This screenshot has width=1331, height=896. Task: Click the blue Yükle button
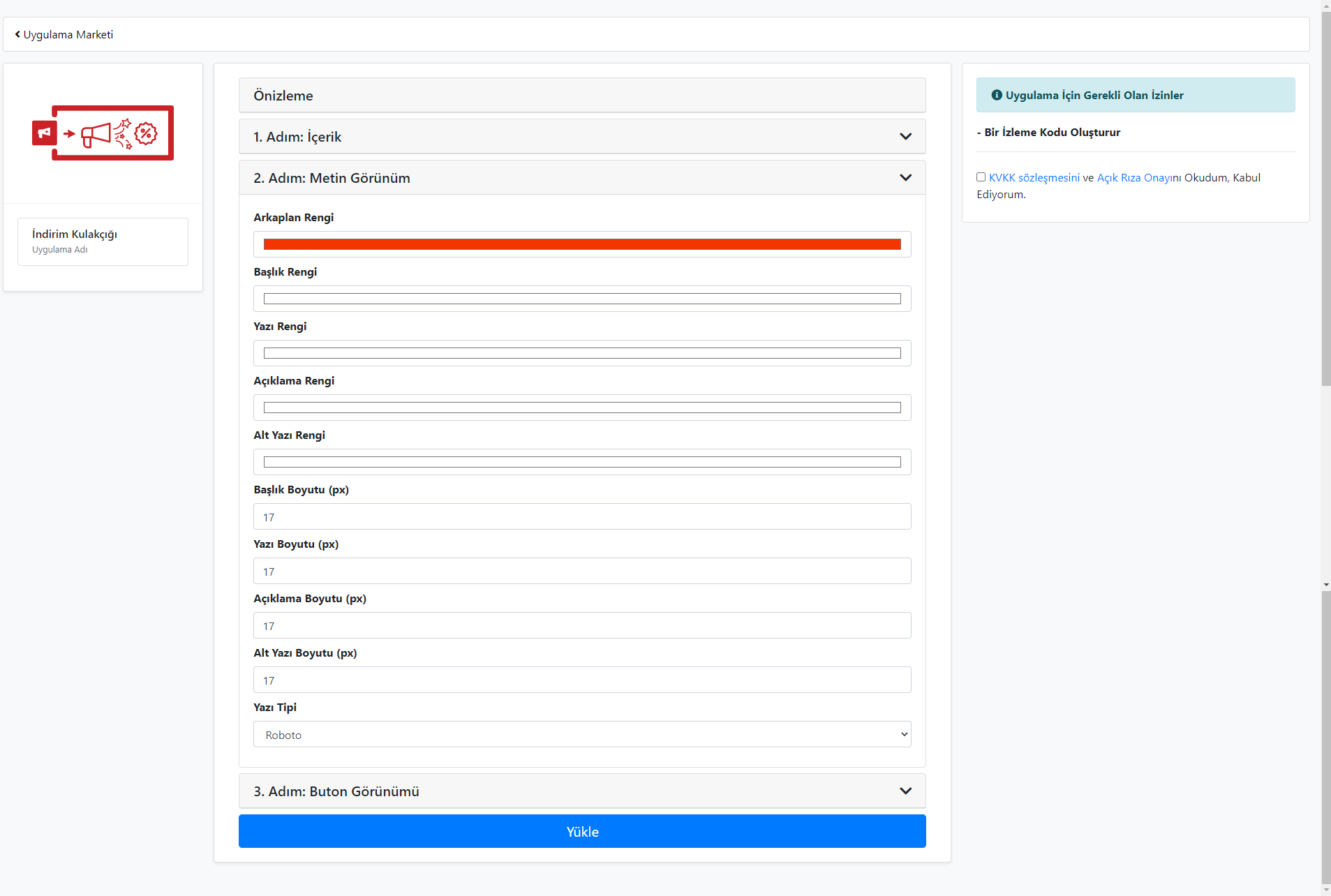click(582, 831)
